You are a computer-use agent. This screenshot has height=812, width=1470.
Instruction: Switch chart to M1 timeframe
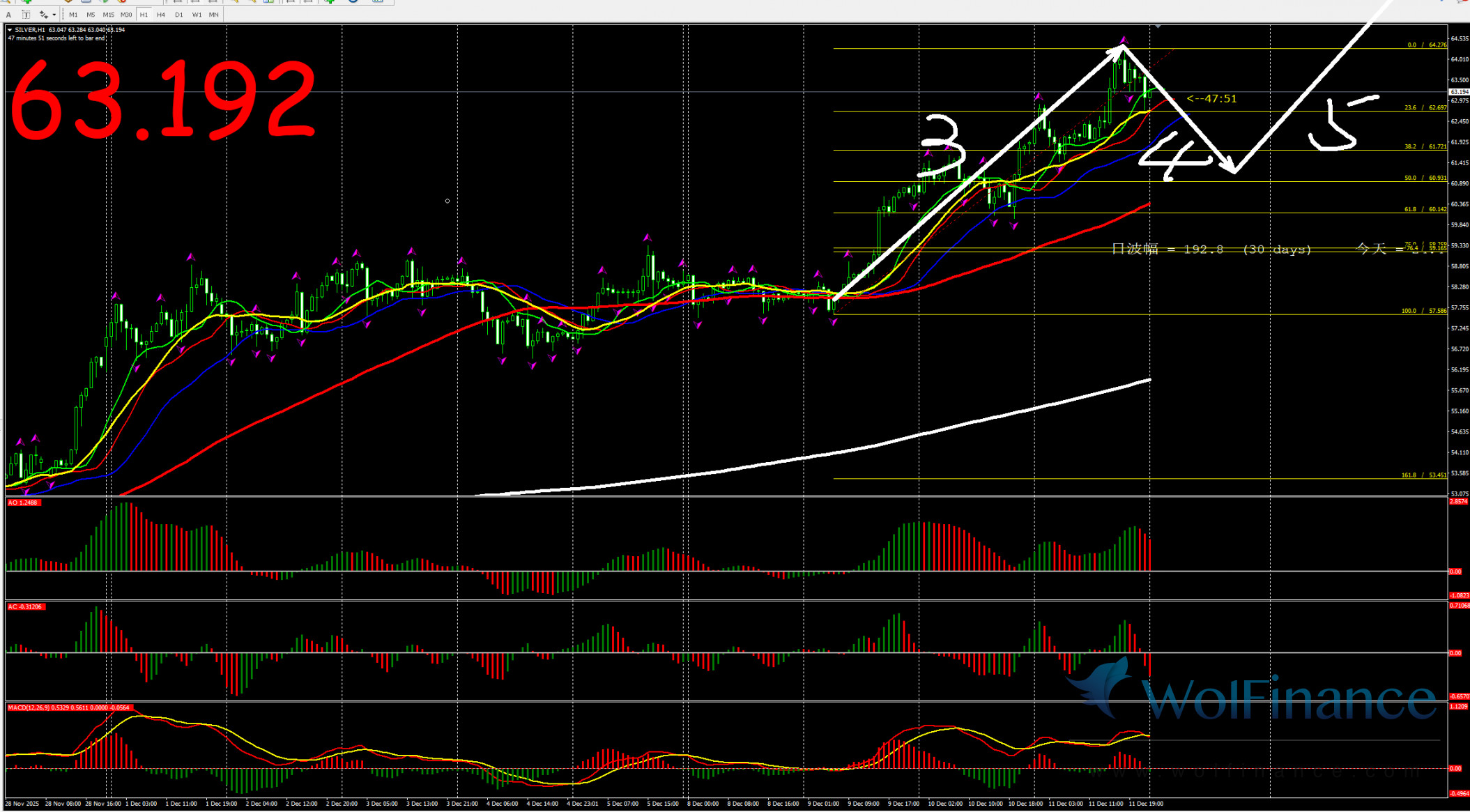(x=73, y=15)
